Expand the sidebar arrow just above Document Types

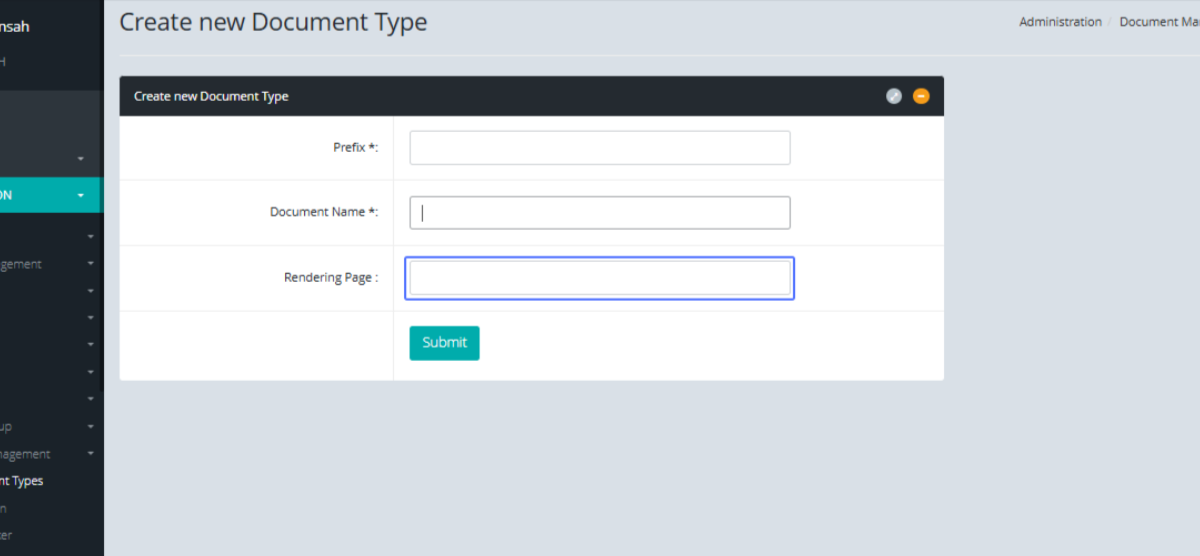[x=90, y=454]
